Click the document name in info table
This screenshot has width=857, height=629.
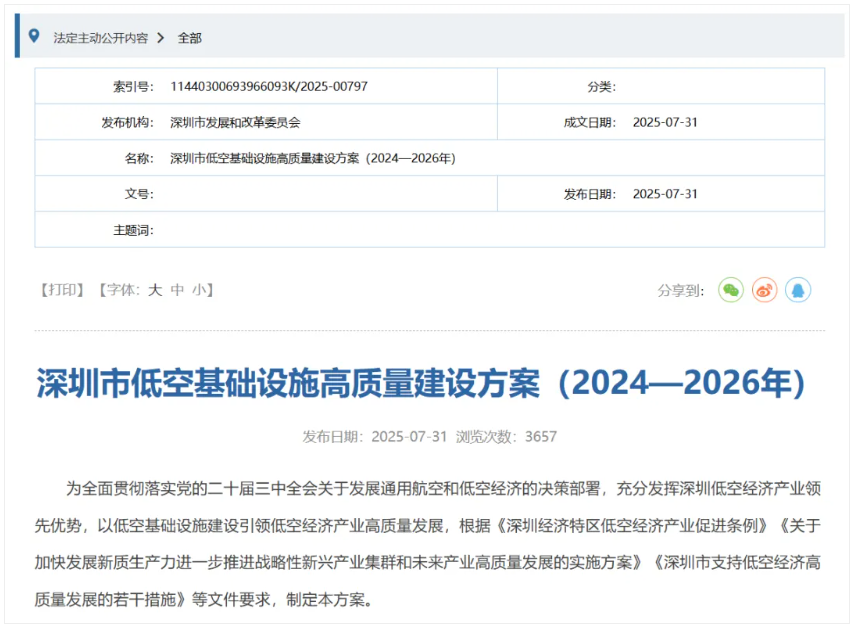pos(313,159)
